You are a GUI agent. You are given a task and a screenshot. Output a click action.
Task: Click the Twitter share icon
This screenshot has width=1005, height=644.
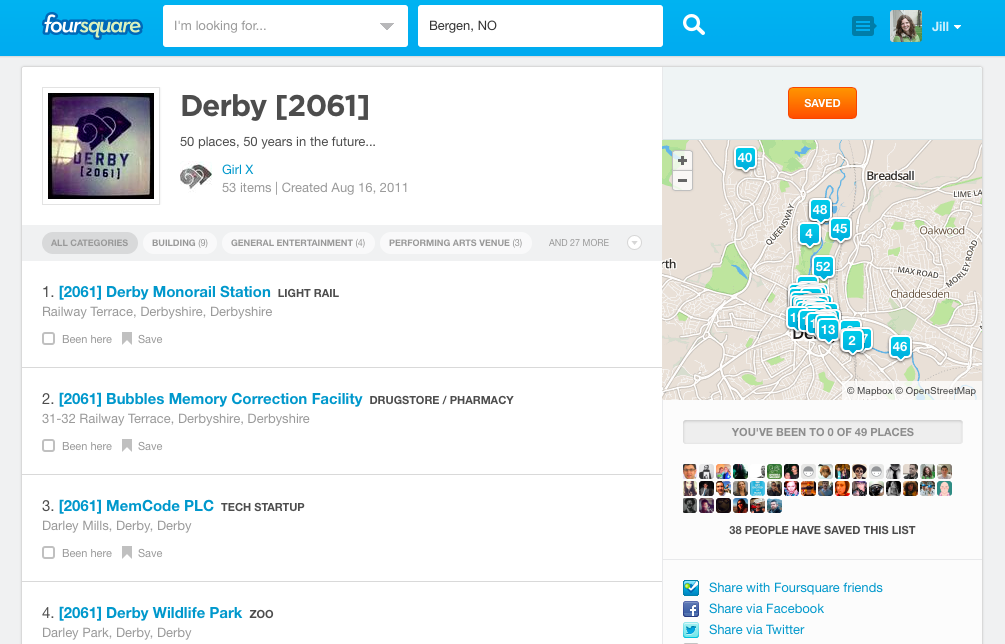[691, 630]
